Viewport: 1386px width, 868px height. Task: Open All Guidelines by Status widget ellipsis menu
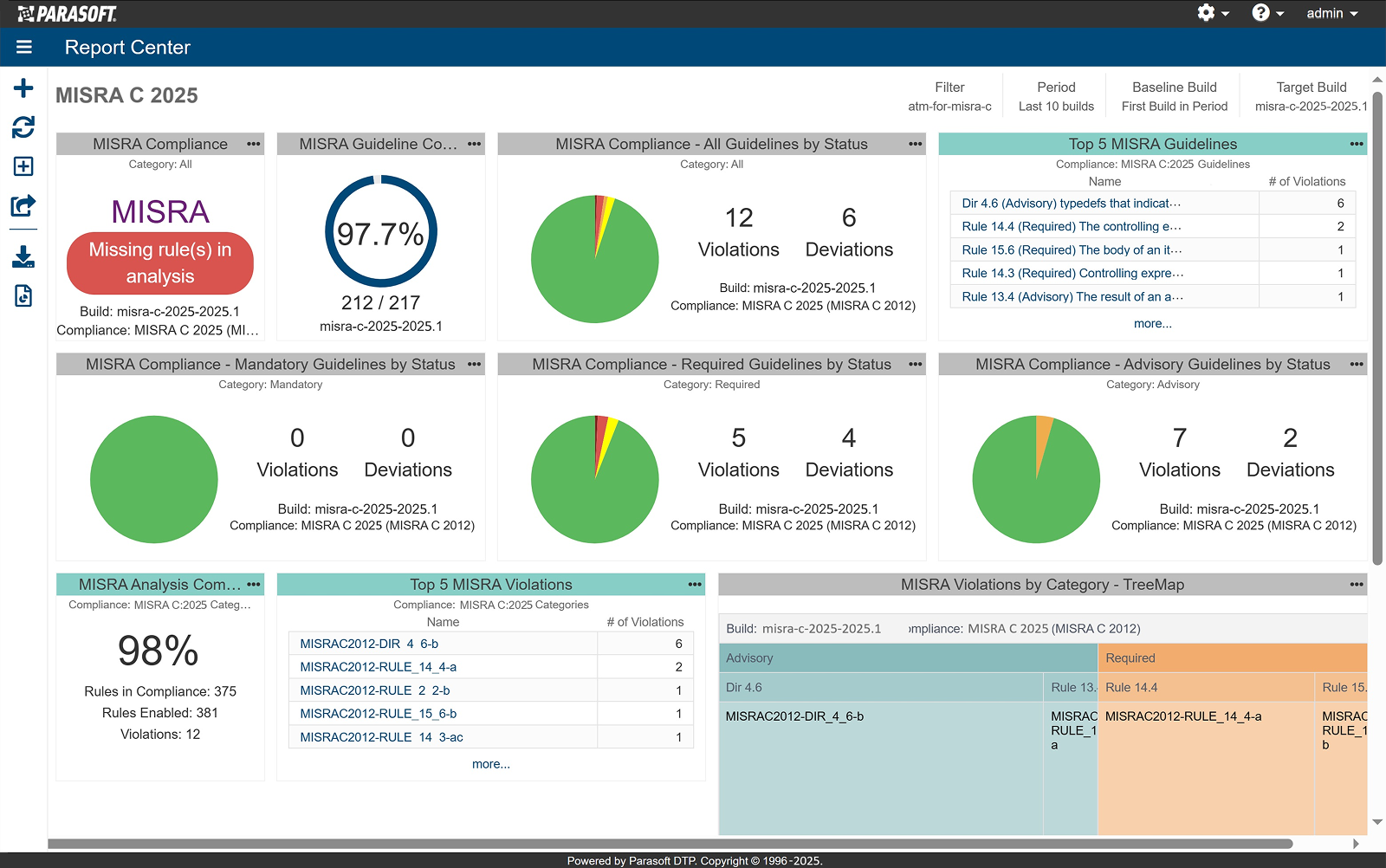coord(915,144)
